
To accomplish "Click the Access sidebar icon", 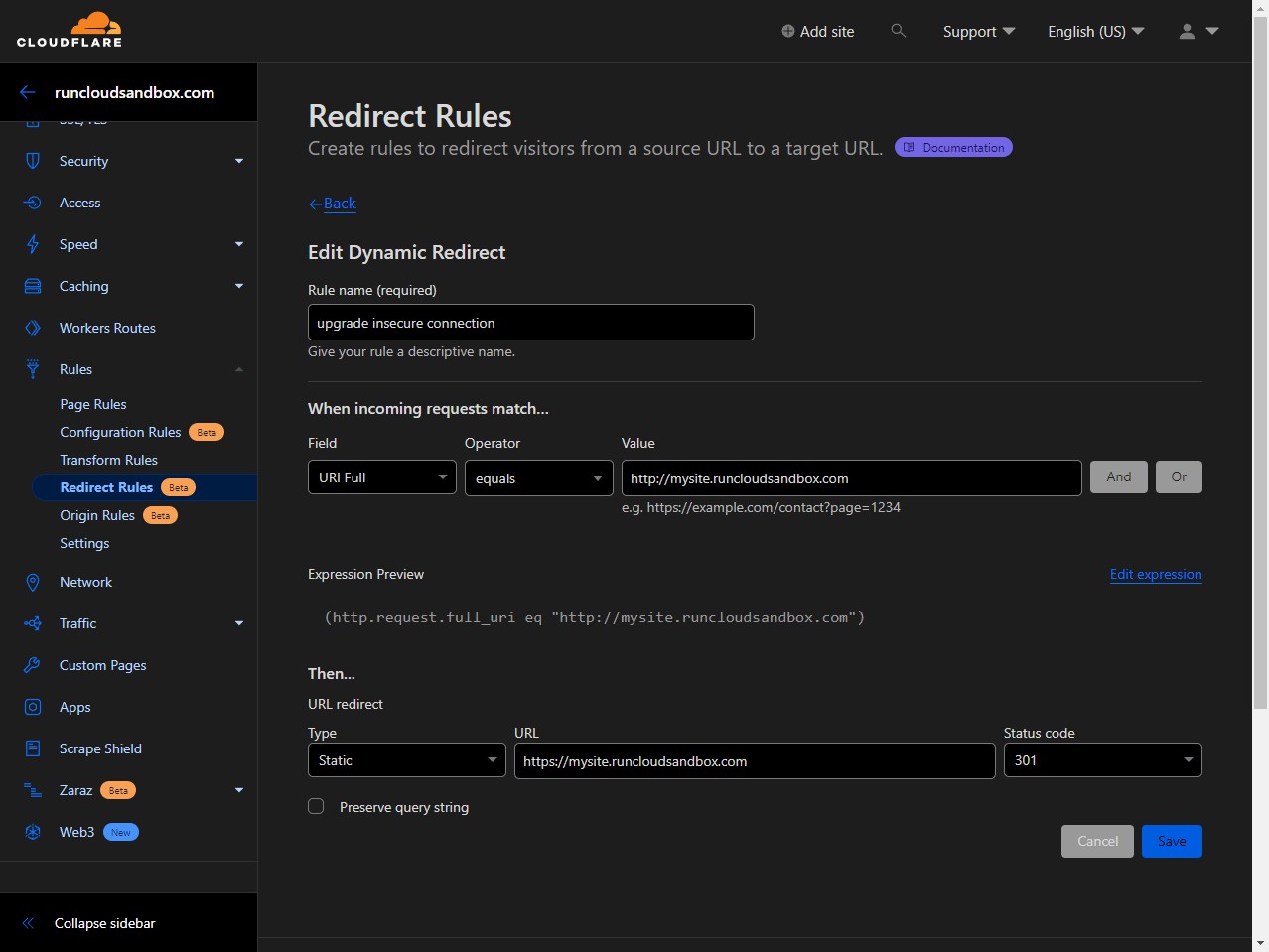I will pyautogui.click(x=33, y=203).
